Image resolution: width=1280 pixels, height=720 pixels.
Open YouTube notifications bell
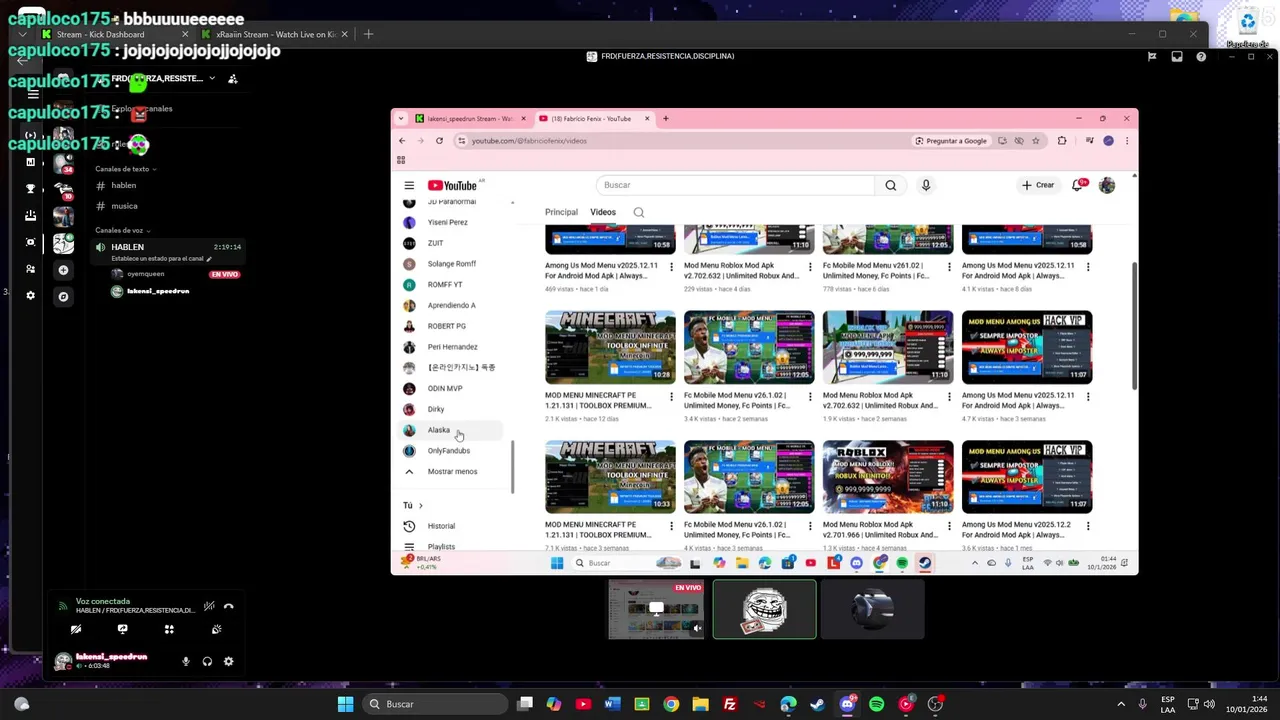point(1077,185)
